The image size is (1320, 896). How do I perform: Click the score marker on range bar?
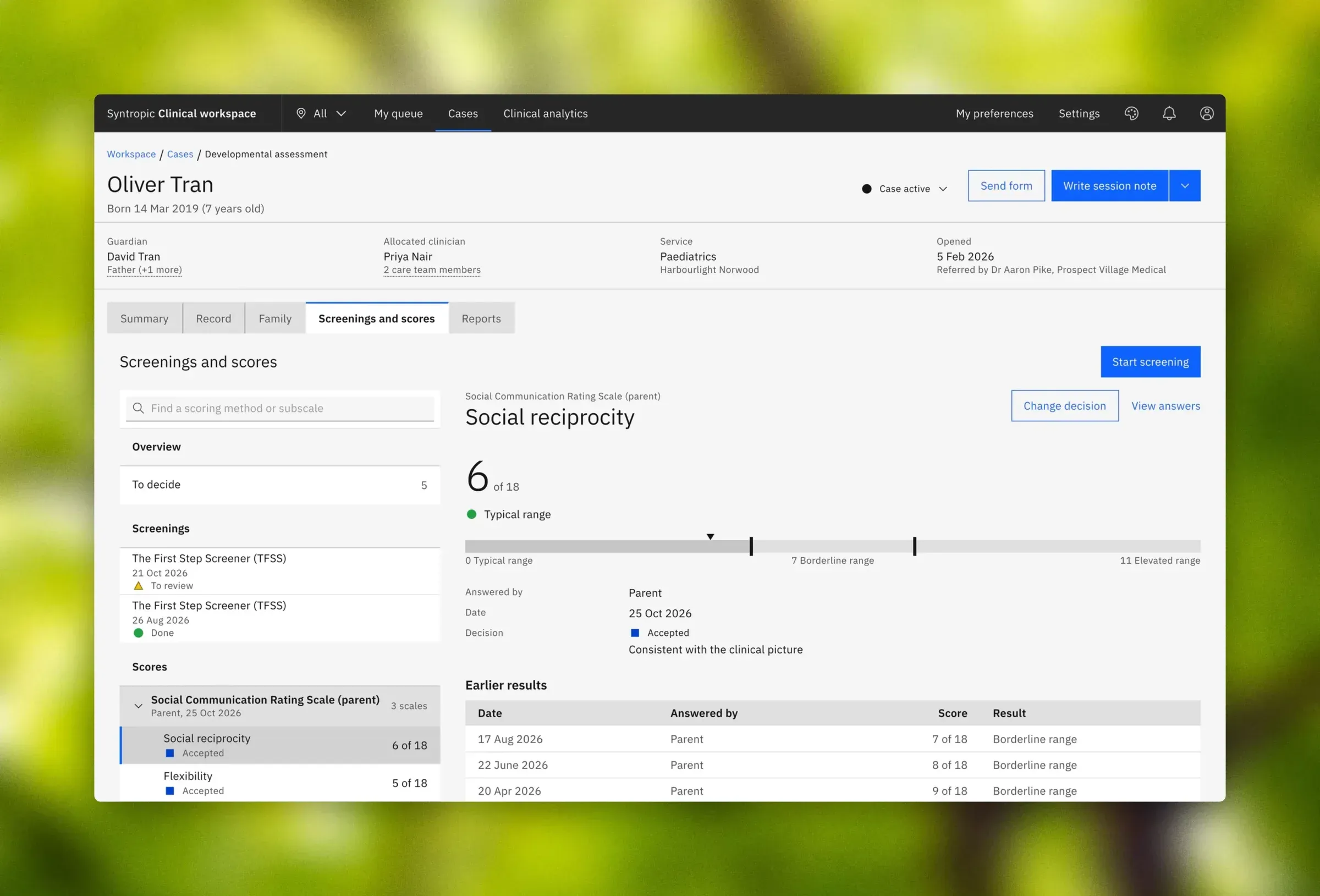tap(710, 536)
